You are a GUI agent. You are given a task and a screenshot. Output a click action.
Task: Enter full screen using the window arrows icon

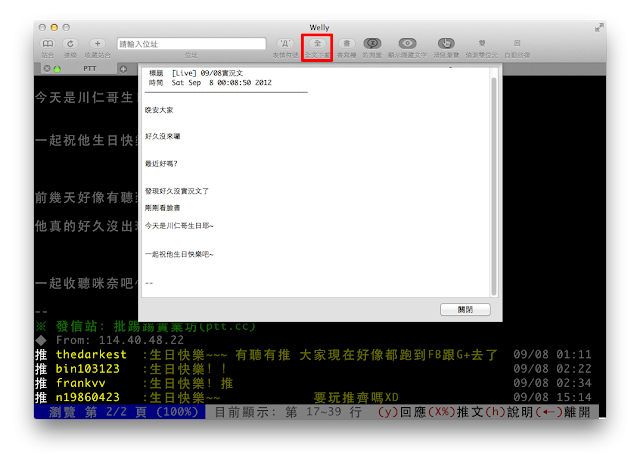point(599,27)
